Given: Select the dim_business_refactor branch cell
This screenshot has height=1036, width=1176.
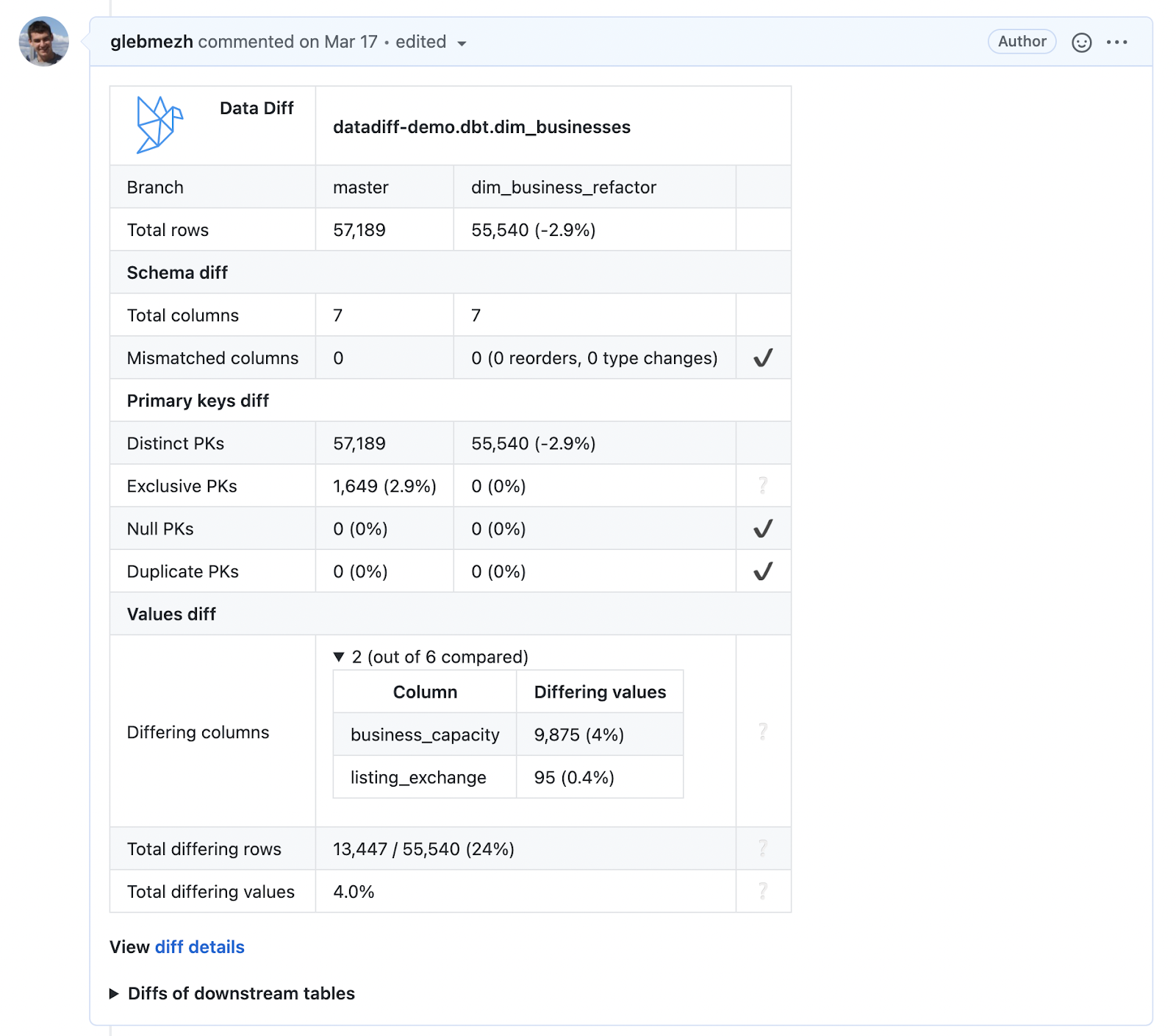Looking at the screenshot, I should [x=564, y=187].
